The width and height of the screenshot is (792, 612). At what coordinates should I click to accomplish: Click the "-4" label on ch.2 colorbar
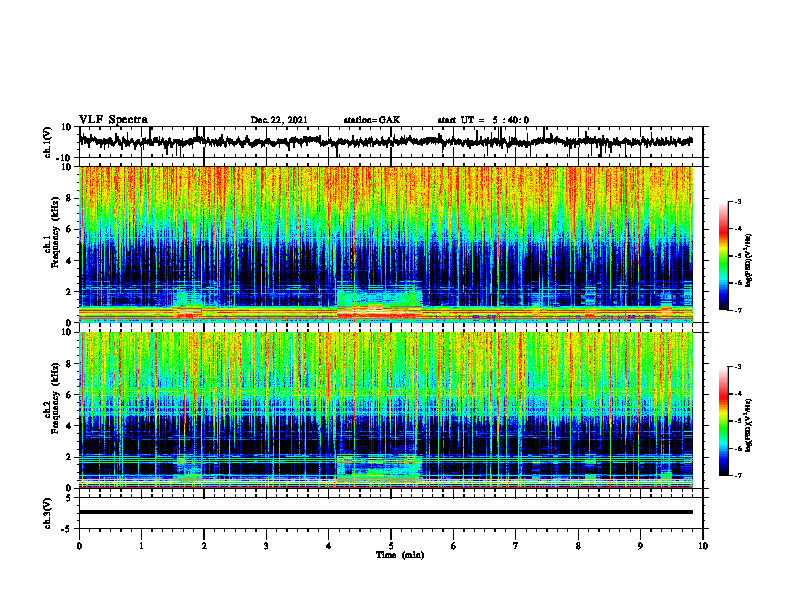pos(737,394)
